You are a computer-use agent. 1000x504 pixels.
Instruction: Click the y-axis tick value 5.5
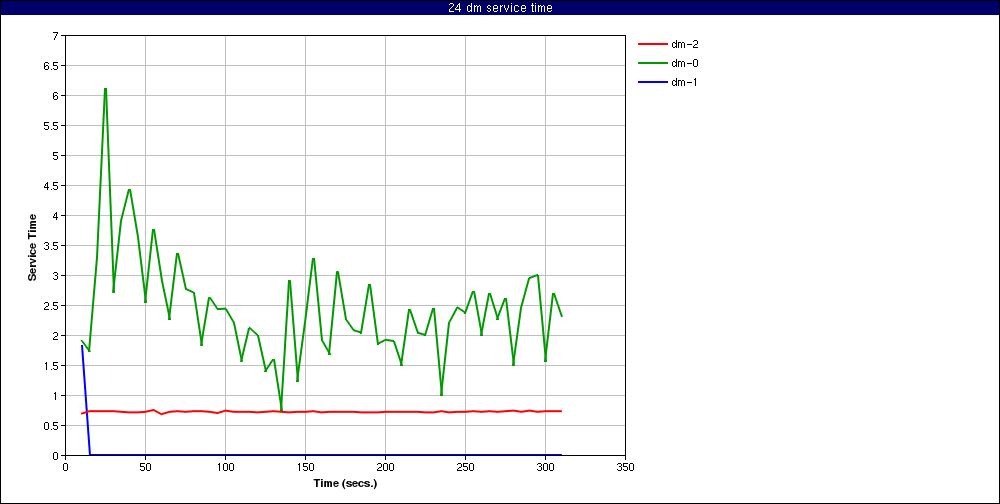tap(50, 126)
